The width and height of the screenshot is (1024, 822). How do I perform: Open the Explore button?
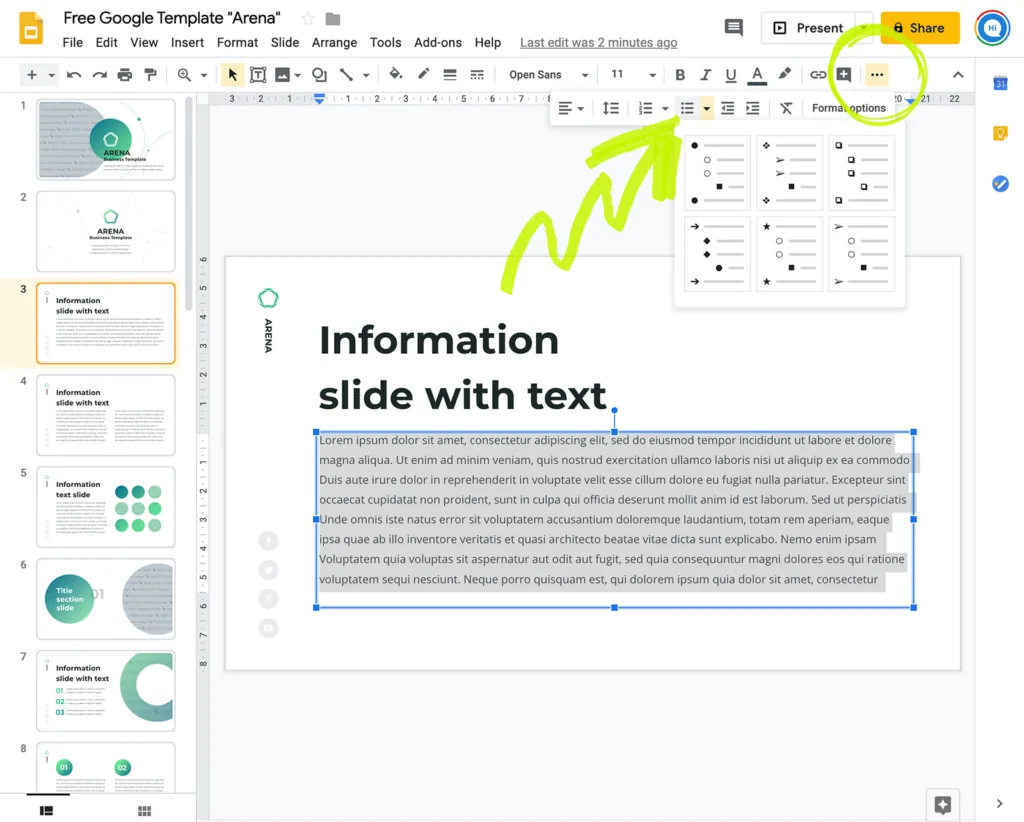pos(942,804)
